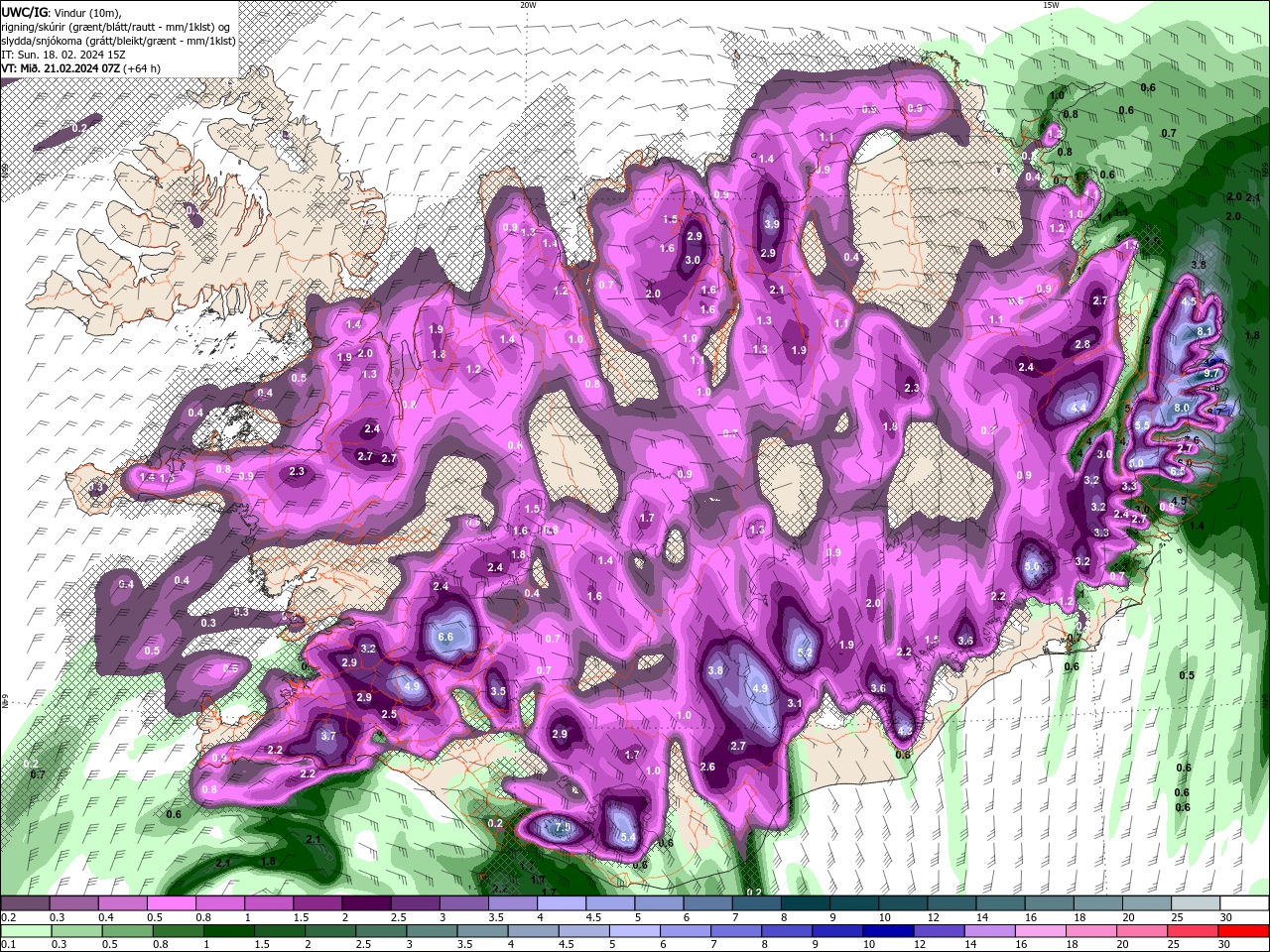Click the '20W' longitude label
This screenshot has width=1270, height=952.
pyautogui.click(x=529, y=5)
